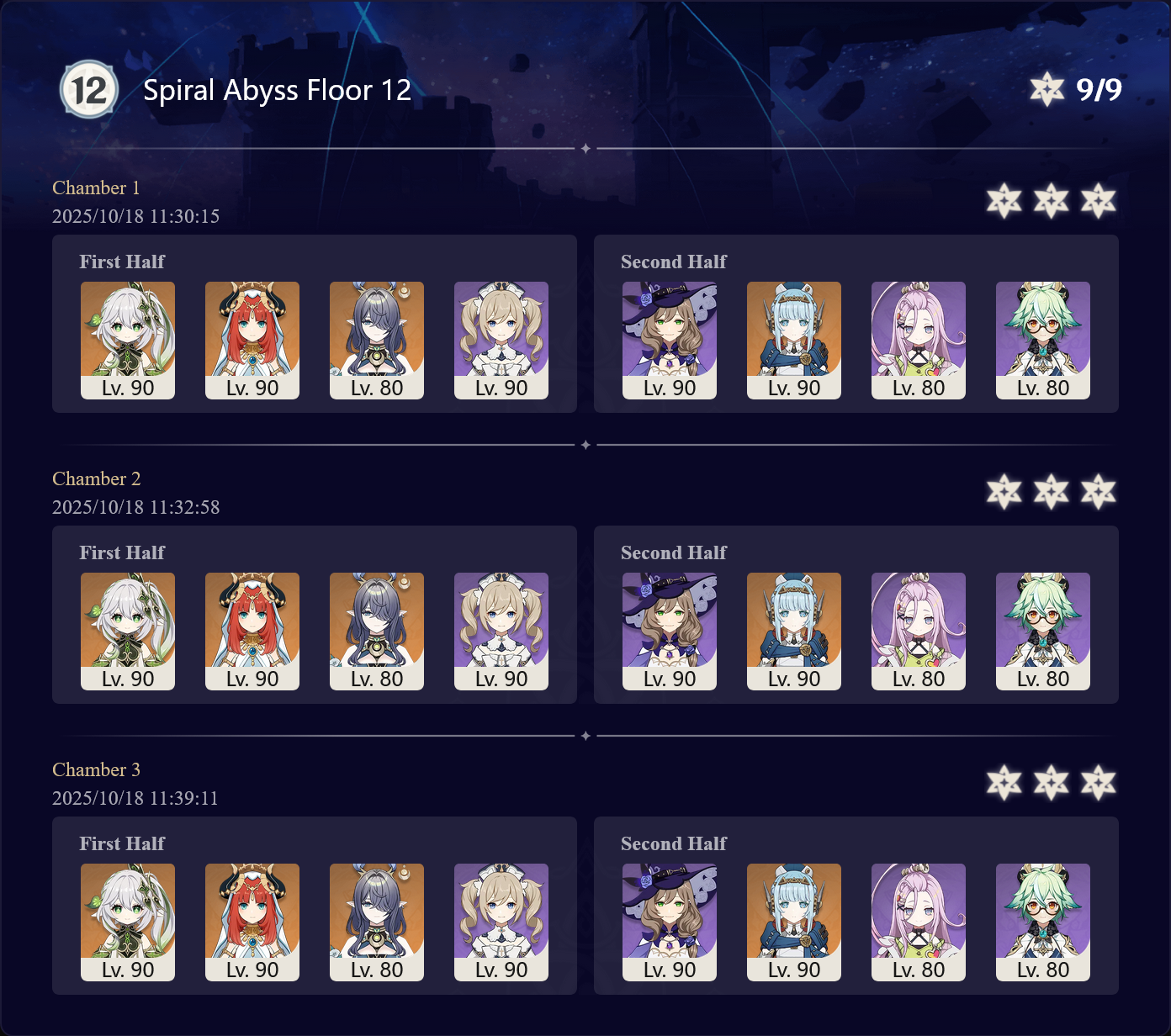
Task: Click the Floor 12 round badge icon
Action: [89, 89]
